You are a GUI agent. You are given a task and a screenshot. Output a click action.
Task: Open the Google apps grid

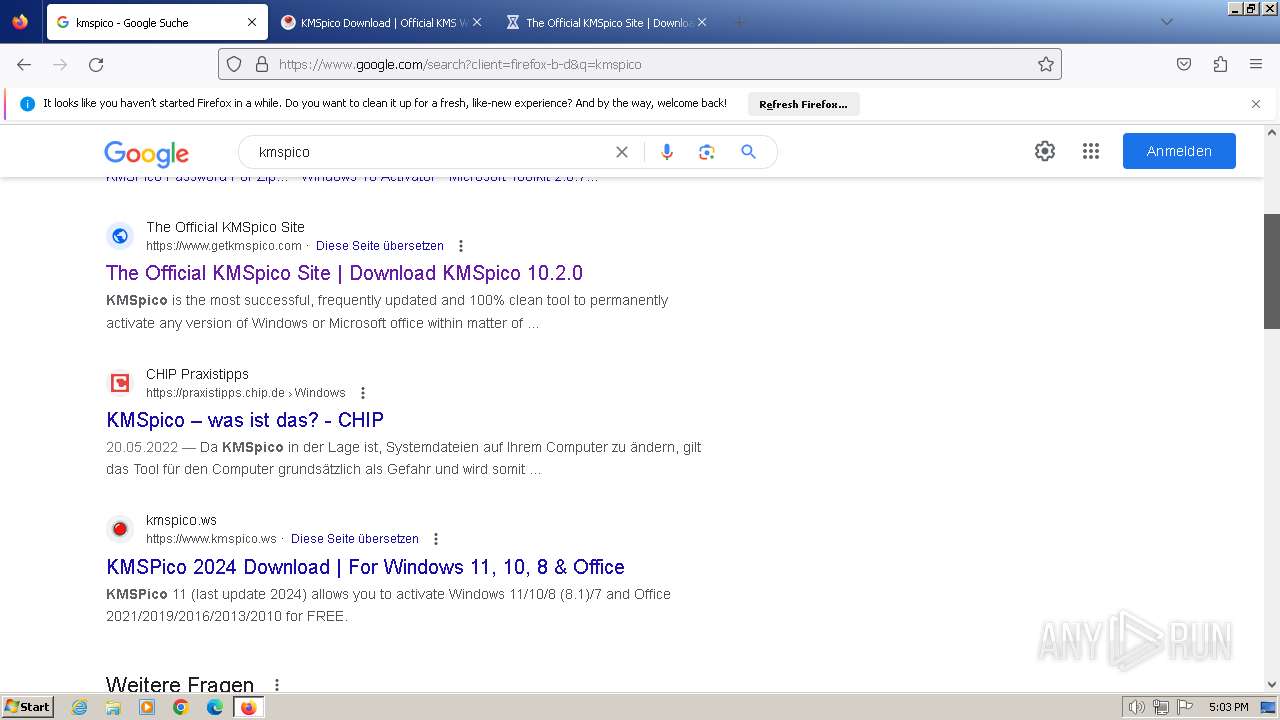pos(1091,151)
